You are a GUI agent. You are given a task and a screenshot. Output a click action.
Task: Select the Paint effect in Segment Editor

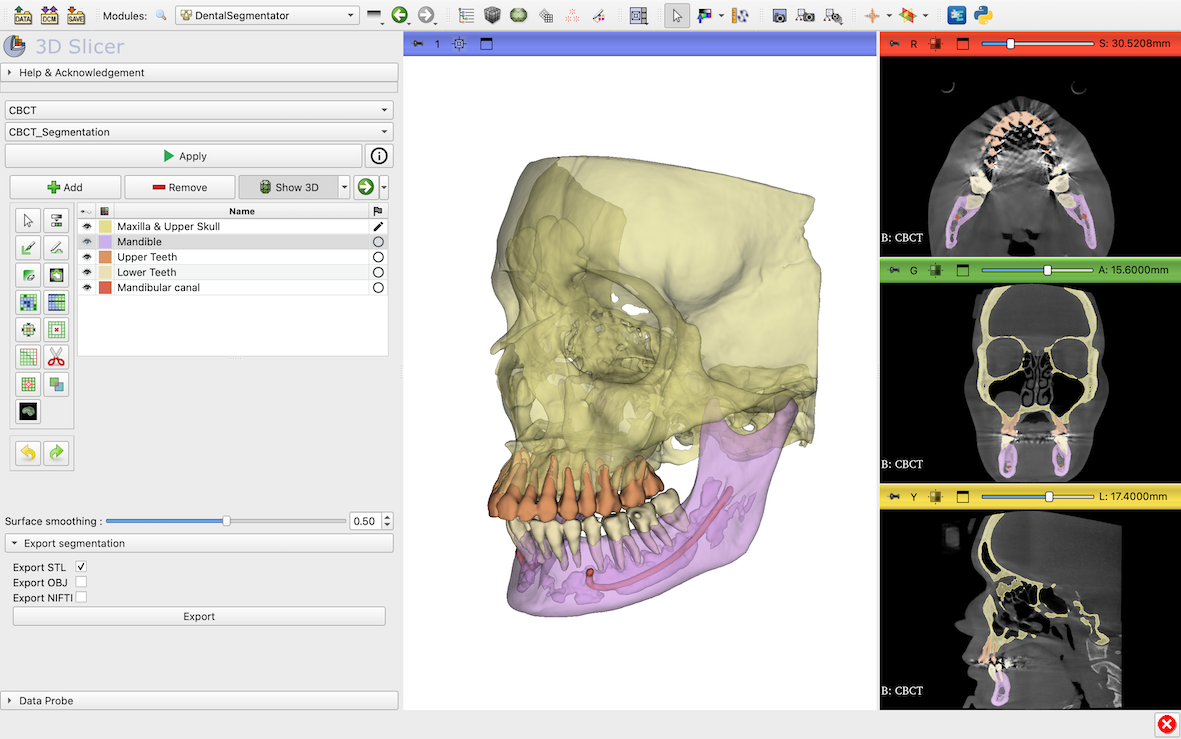click(28, 247)
